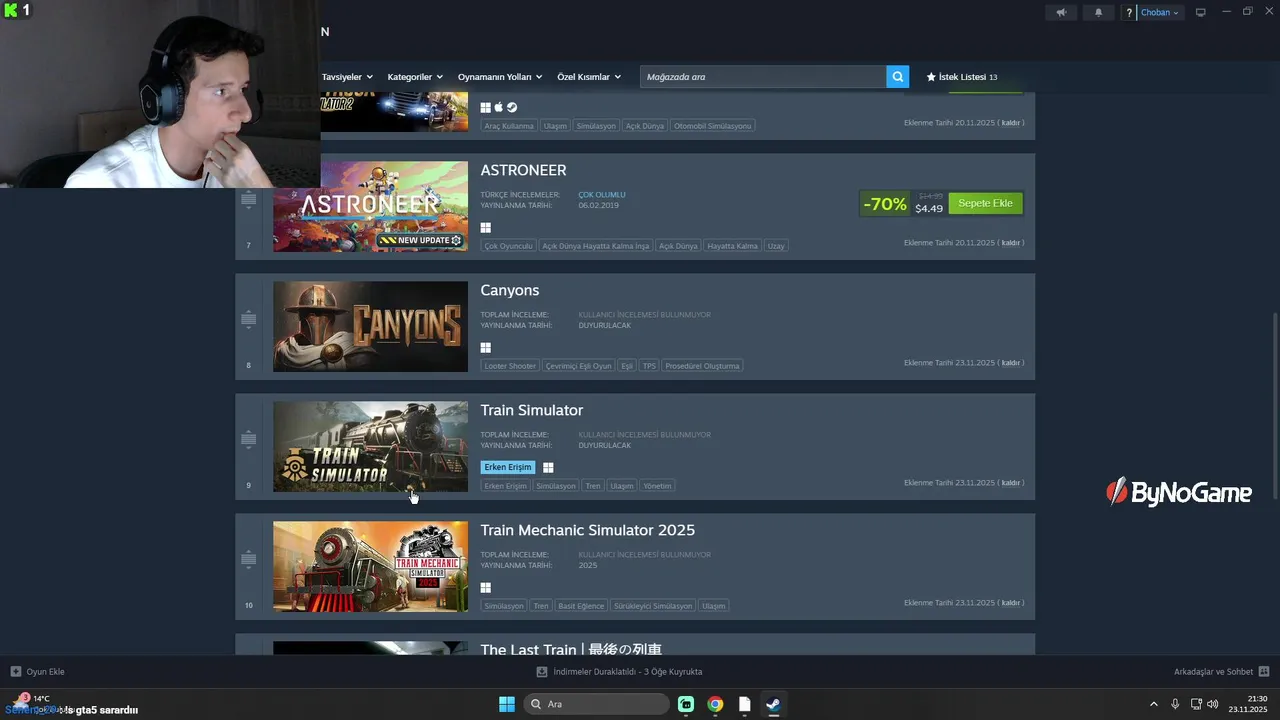Click the Steam announcements megaphone icon

[1061, 12]
